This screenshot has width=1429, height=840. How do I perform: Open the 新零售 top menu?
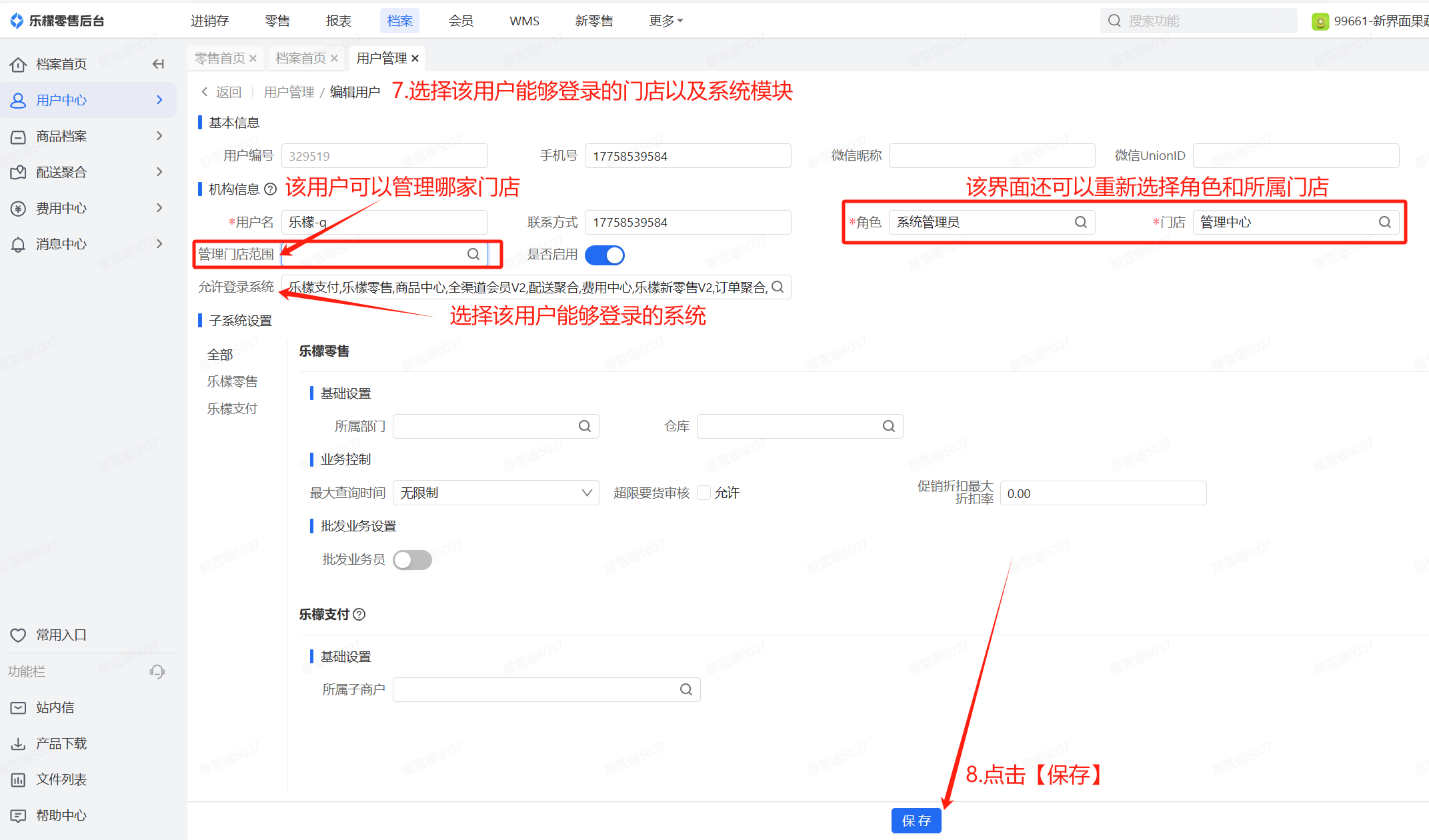(x=594, y=21)
